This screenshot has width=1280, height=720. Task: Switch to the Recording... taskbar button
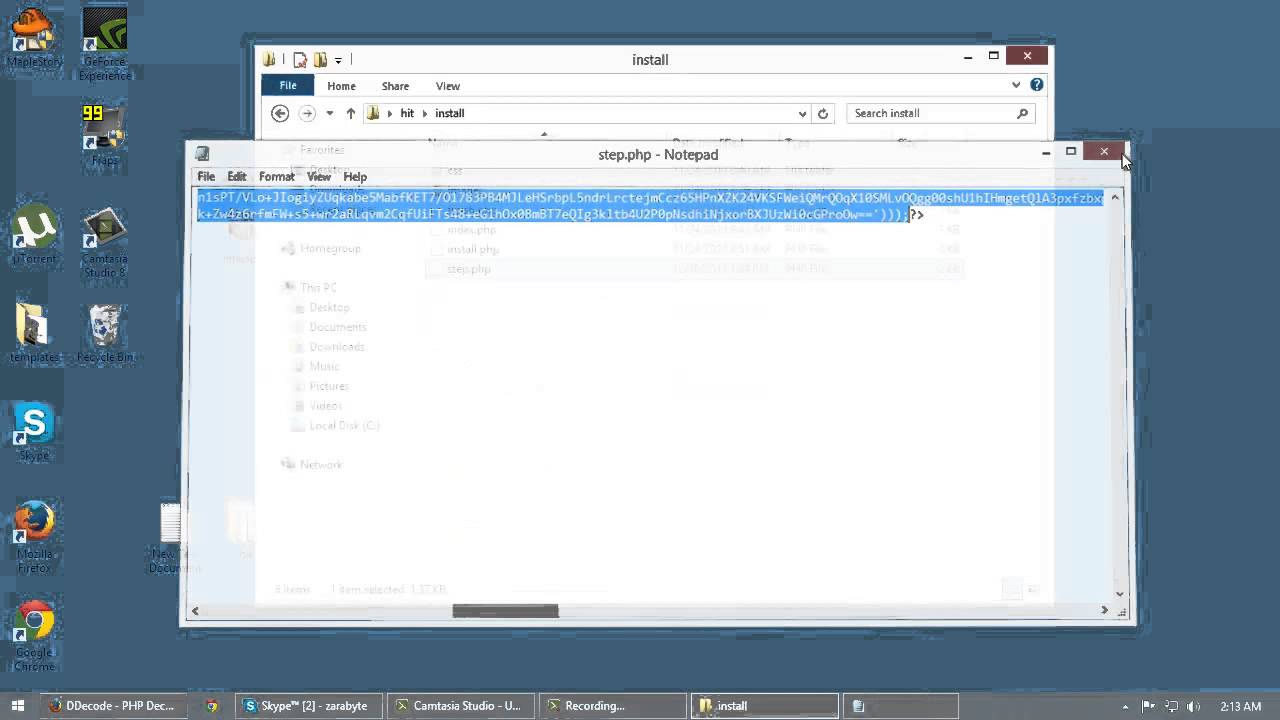(613, 706)
